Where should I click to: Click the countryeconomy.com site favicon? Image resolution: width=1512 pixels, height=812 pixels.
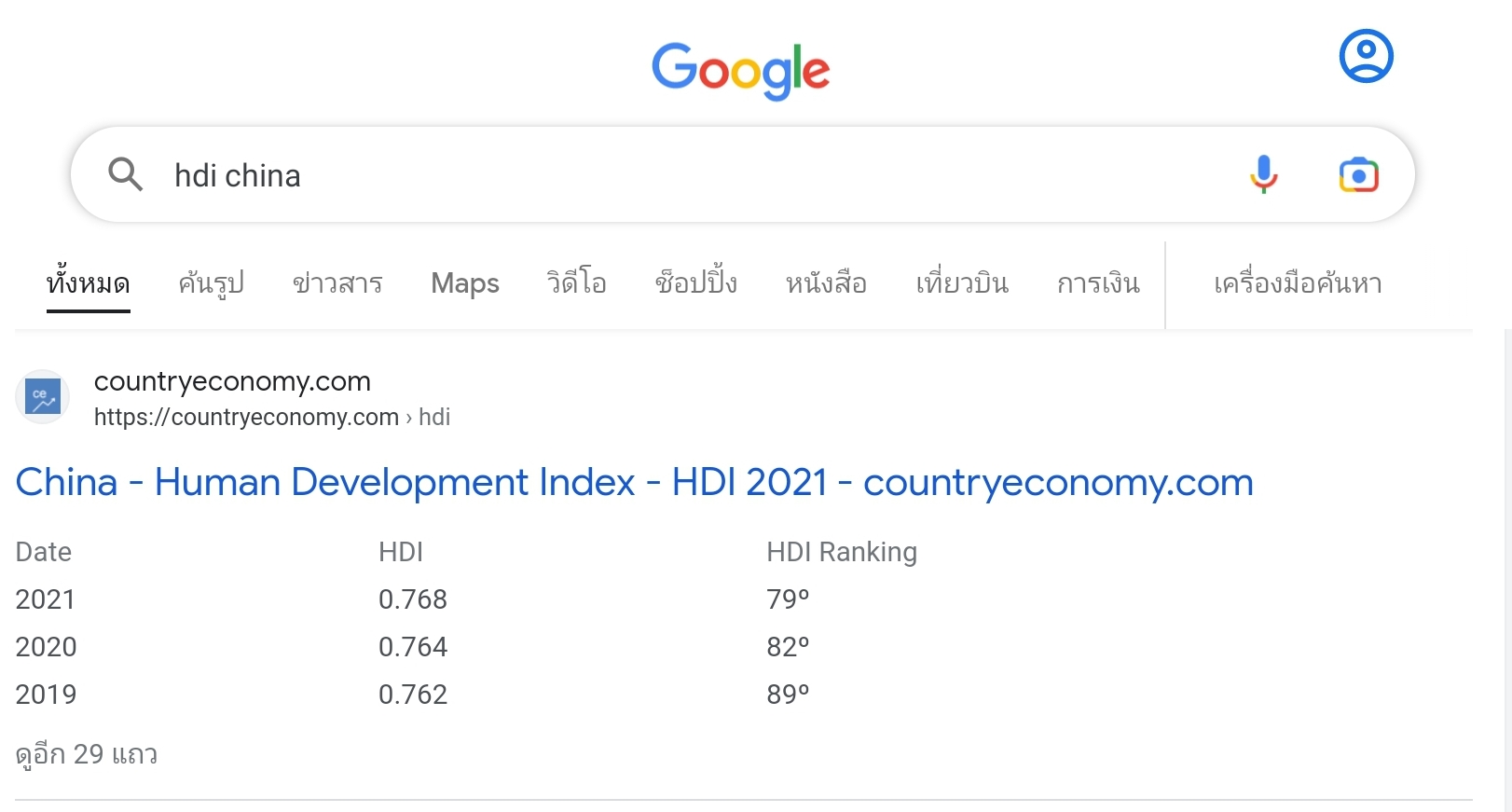coord(43,396)
